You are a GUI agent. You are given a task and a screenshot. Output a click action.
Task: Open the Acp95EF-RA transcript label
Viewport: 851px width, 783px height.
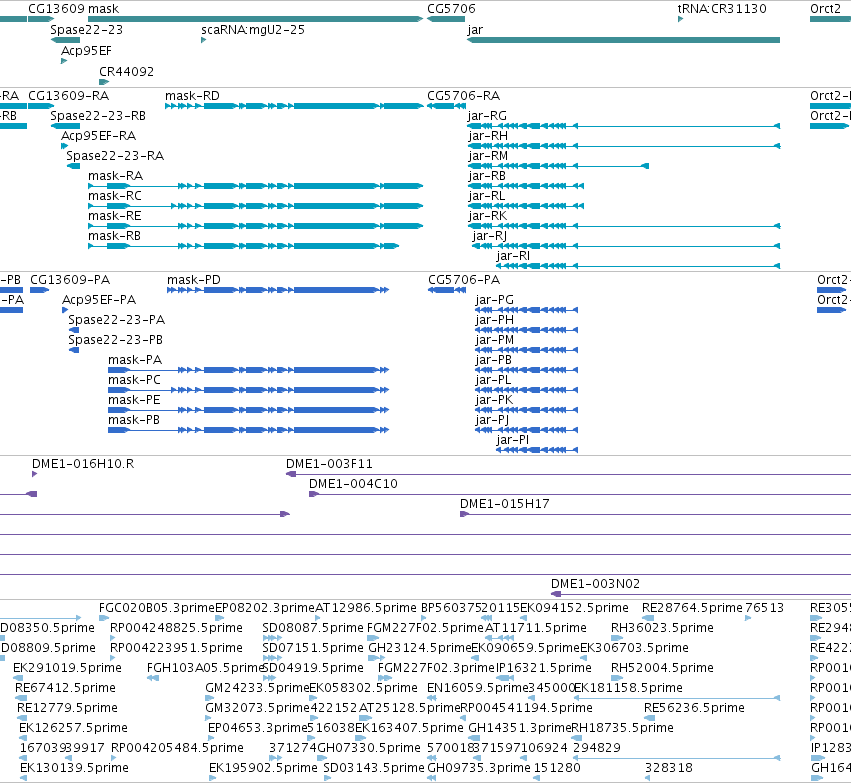(x=98, y=136)
